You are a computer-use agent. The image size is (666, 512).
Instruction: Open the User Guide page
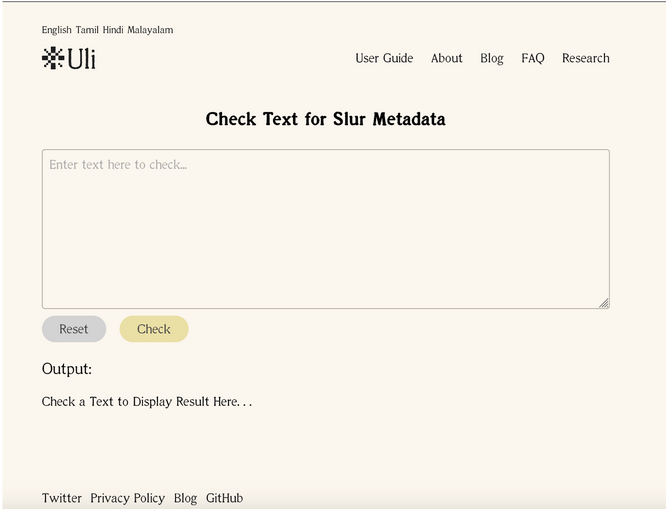point(384,58)
